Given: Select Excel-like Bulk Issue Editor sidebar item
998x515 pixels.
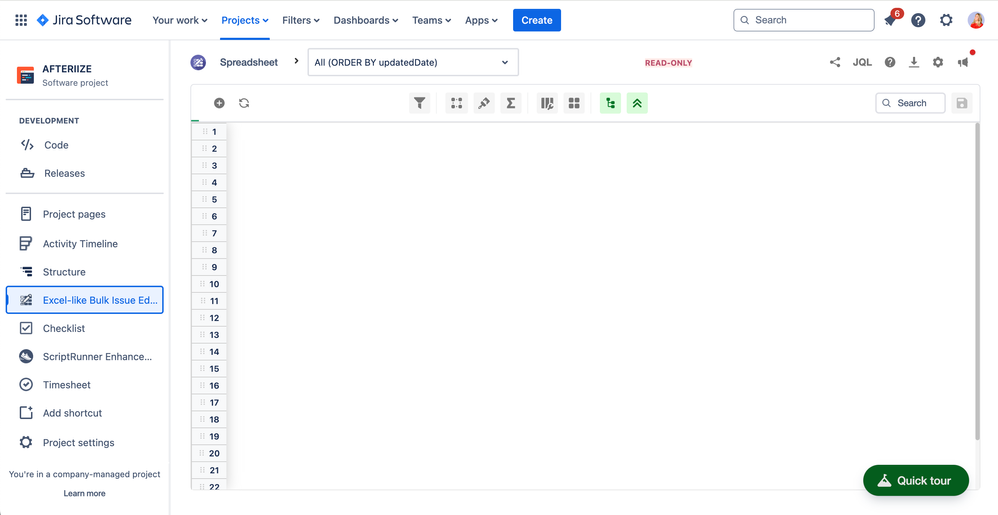Looking at the screenshot, I should tap(85, 300).
